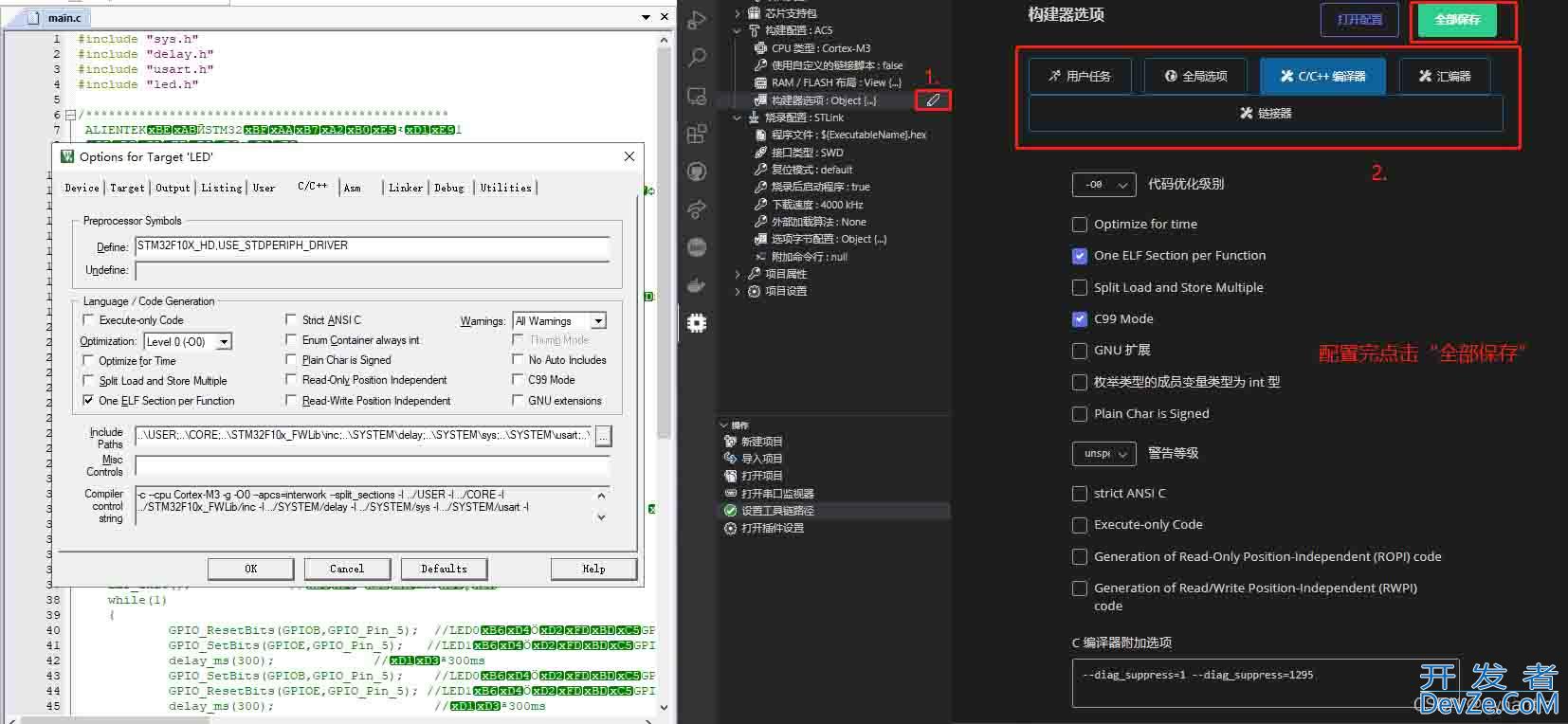Screen dimensions: 1568x724
Task: Open the Docker whale icon in the activity bar
Action: pos(697,284)
